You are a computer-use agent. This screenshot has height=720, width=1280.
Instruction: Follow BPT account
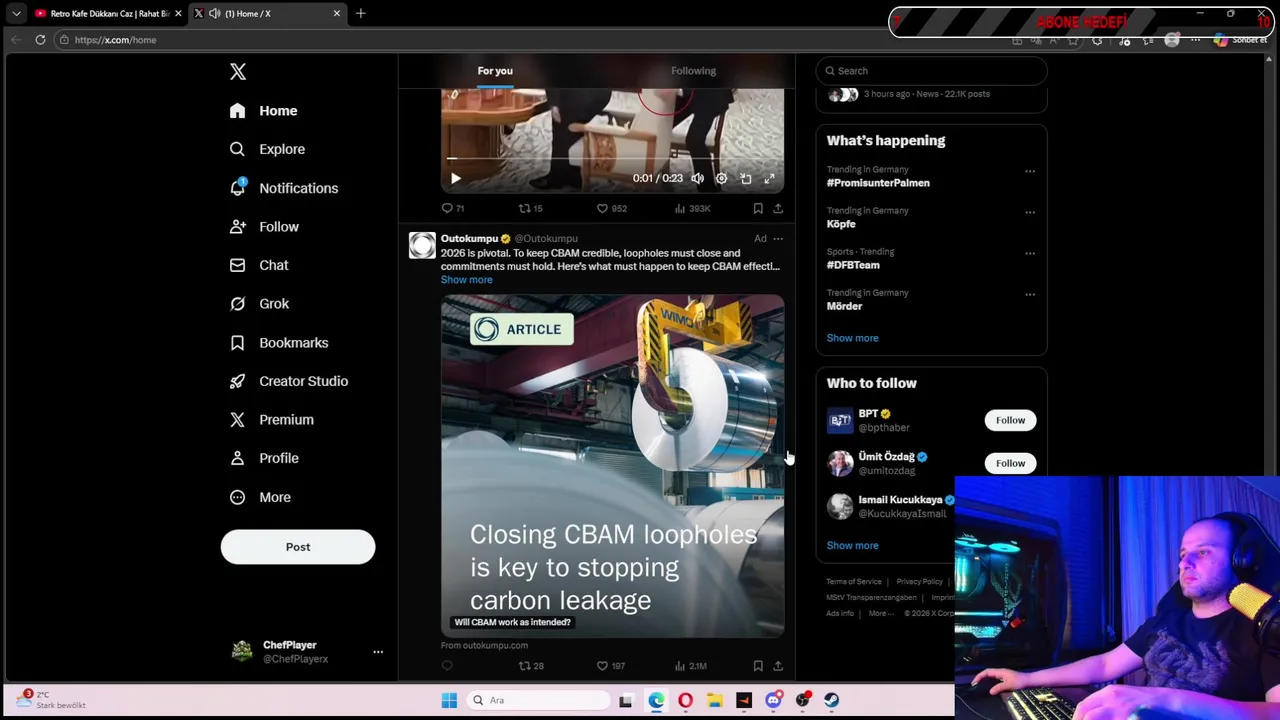[1010, 420]
